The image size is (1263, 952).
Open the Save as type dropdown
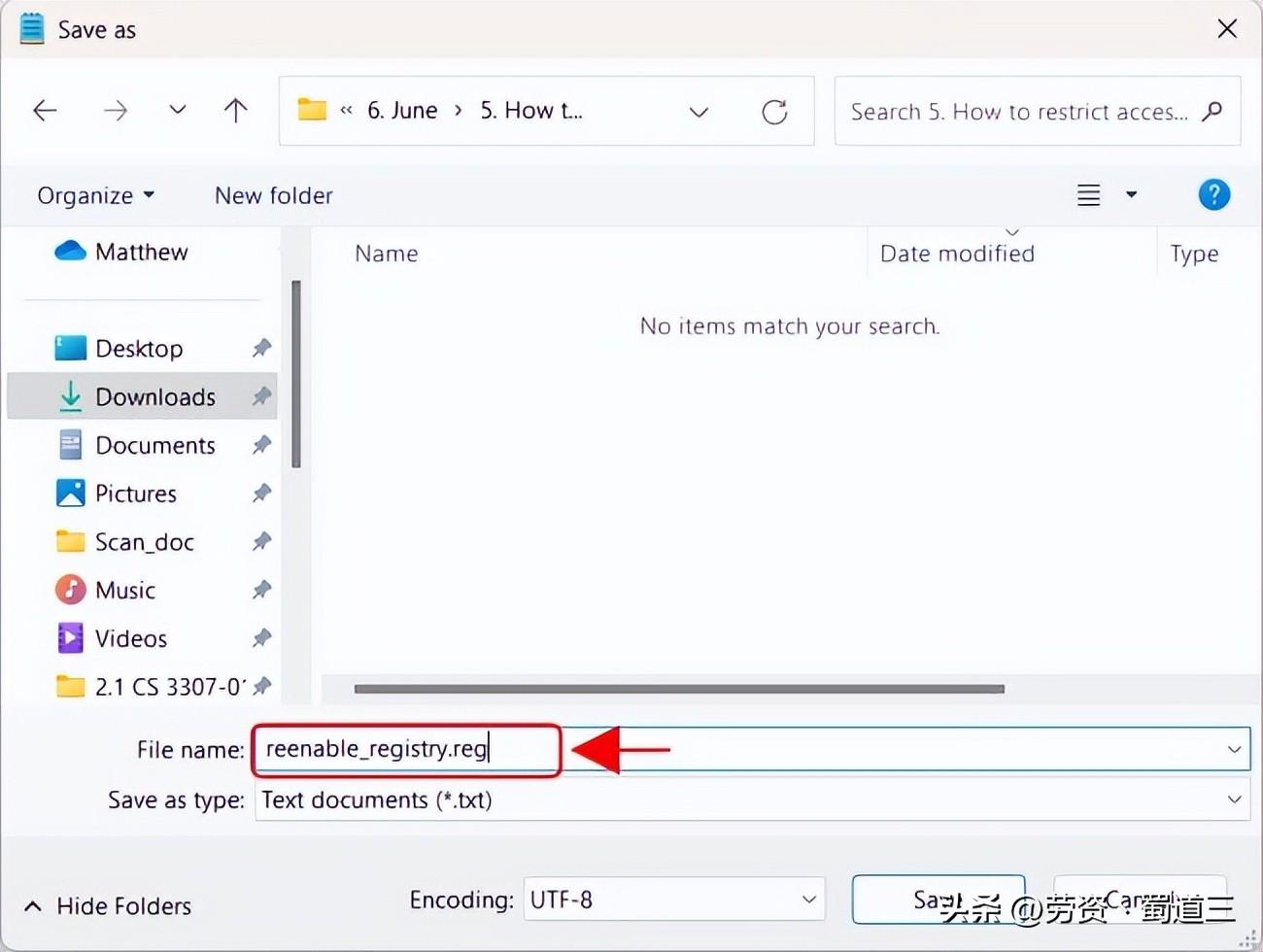pyautogui.click(x=1234, y=799)
